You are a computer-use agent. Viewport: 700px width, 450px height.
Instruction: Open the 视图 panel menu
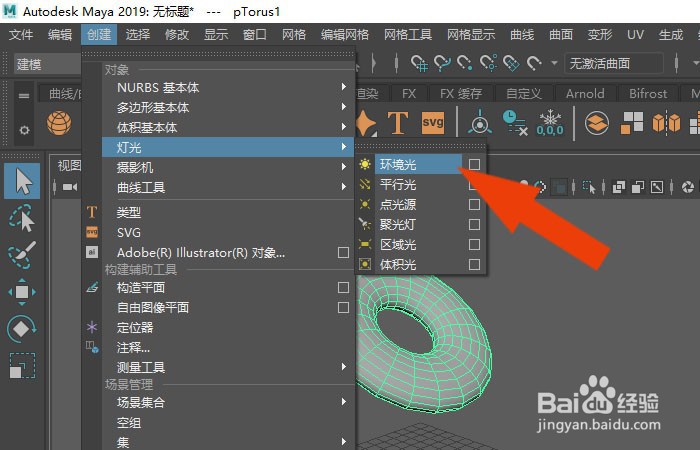coord(69,166)
